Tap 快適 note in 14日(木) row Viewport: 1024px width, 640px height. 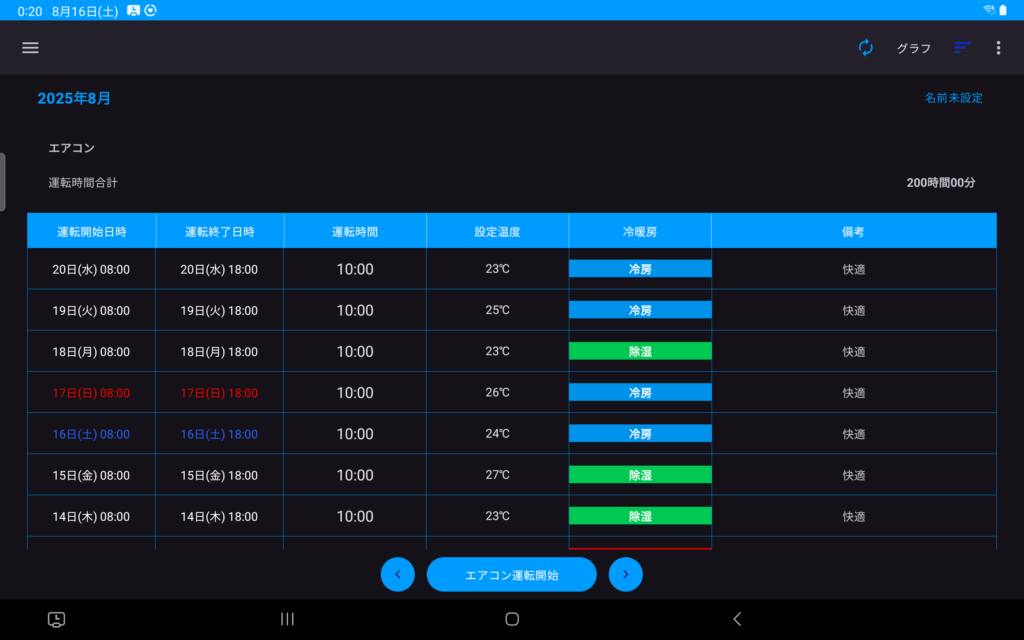point(854,516)
